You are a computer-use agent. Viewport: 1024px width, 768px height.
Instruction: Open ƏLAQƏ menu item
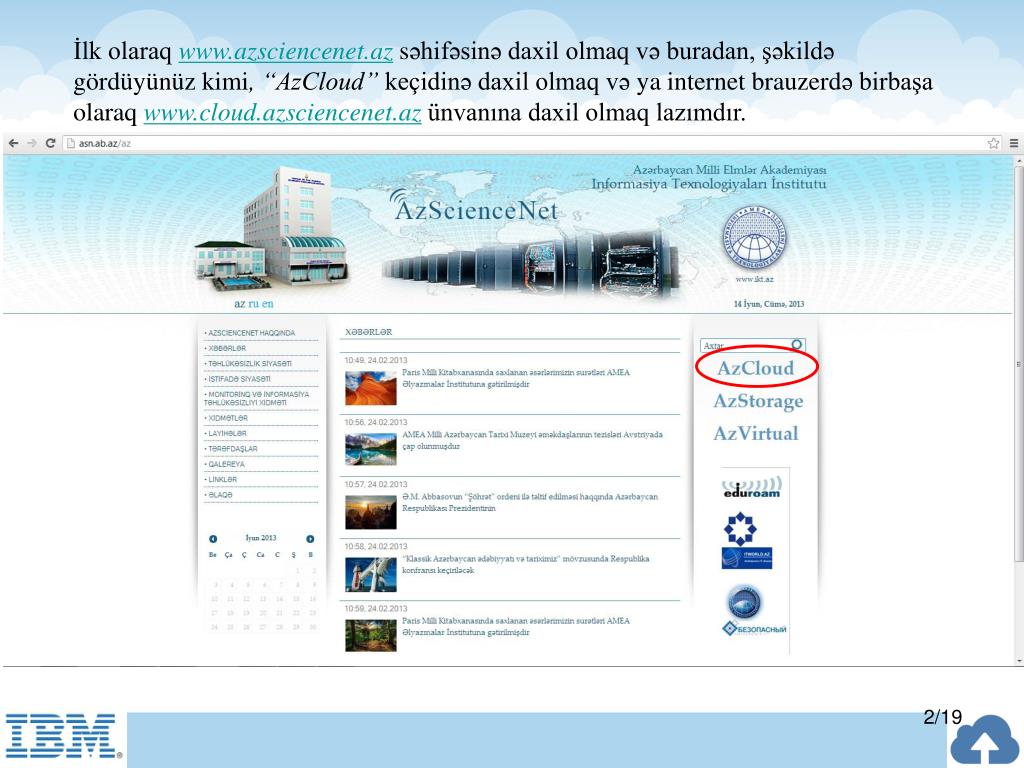[220, 495]
